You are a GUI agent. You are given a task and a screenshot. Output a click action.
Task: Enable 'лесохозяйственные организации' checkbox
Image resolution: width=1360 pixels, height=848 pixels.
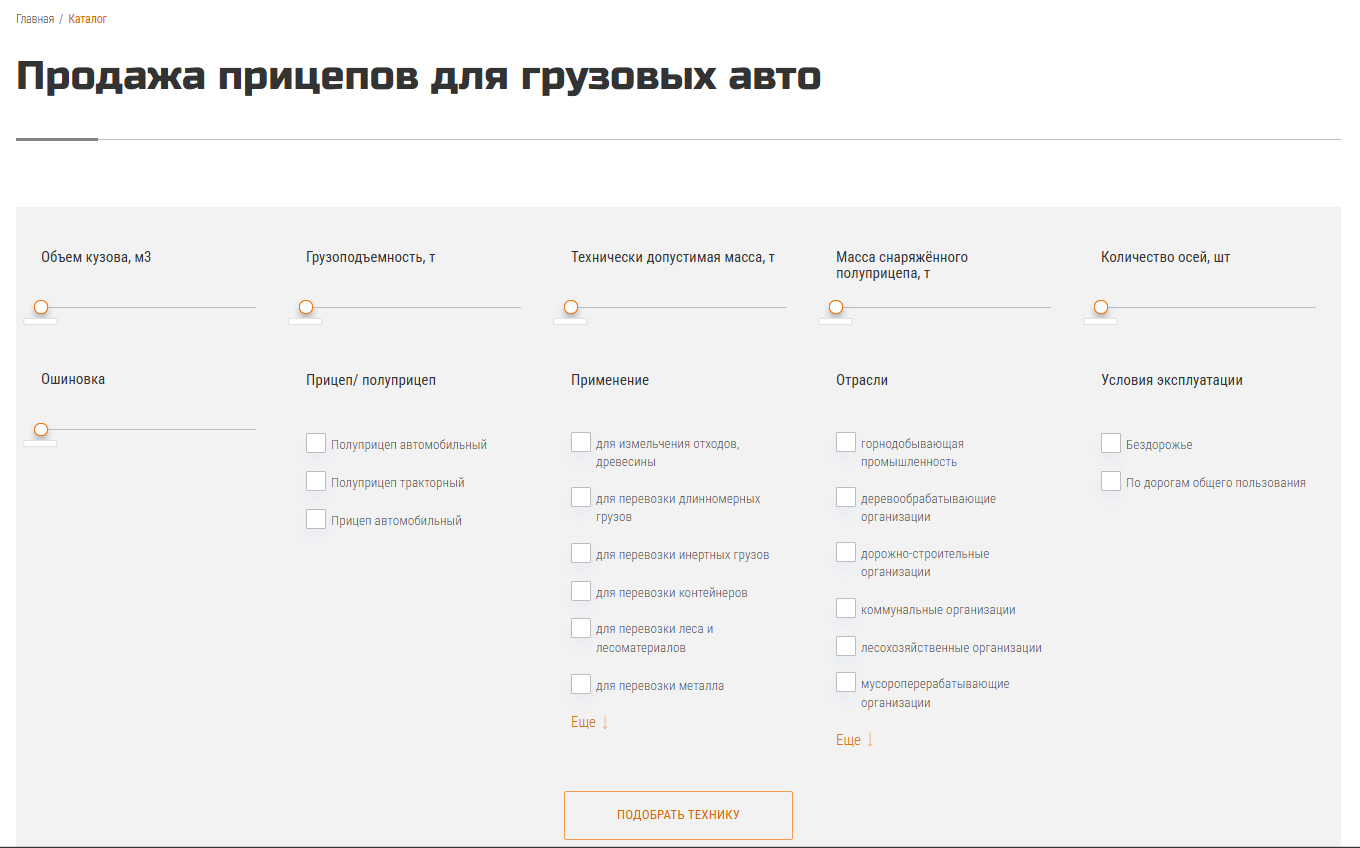pyautogui.click(x=846, y=646)
